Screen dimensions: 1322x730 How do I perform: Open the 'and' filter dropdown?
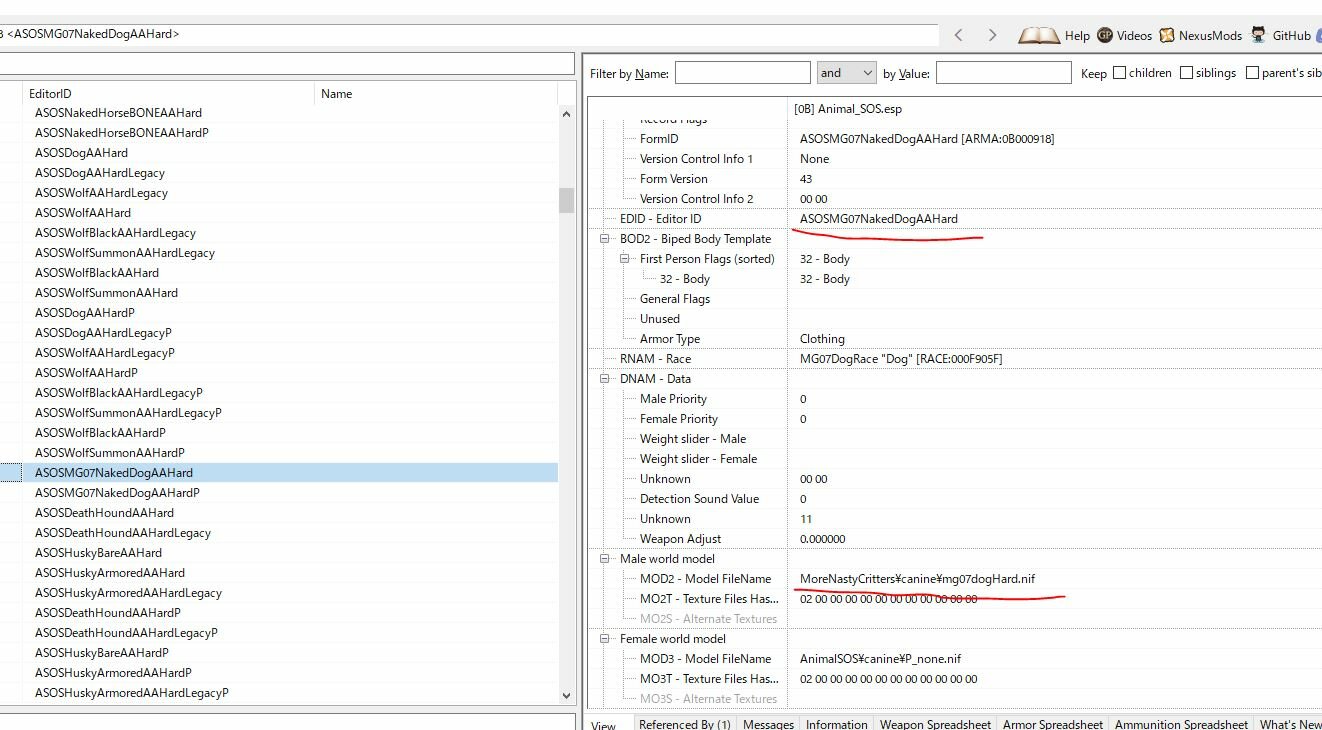846,73
